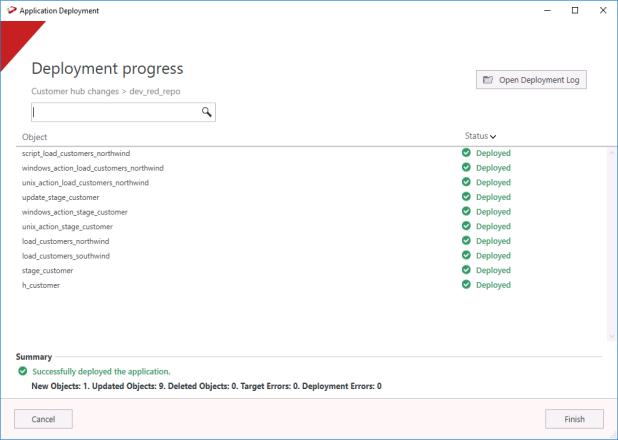Select the load_customers_northwind object row

[x=66, y=241]
